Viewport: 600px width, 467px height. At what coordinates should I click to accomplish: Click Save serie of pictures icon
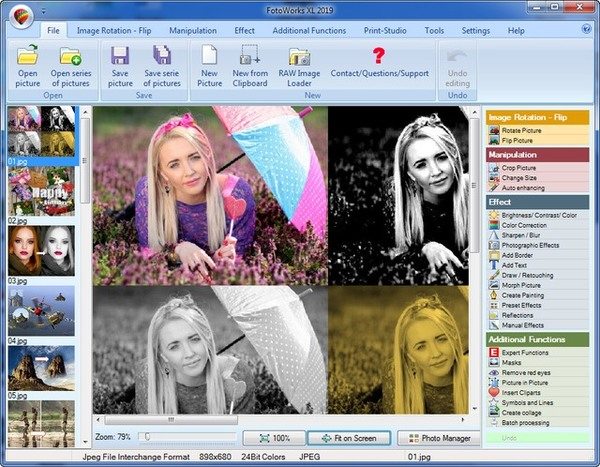162,56
